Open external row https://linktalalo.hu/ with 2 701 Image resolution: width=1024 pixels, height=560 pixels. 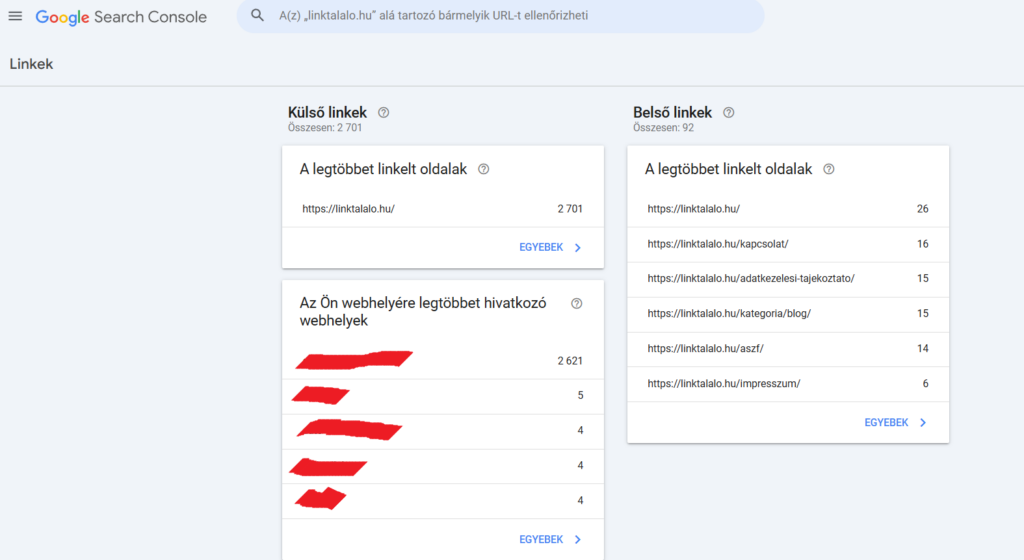click(443, 209)
